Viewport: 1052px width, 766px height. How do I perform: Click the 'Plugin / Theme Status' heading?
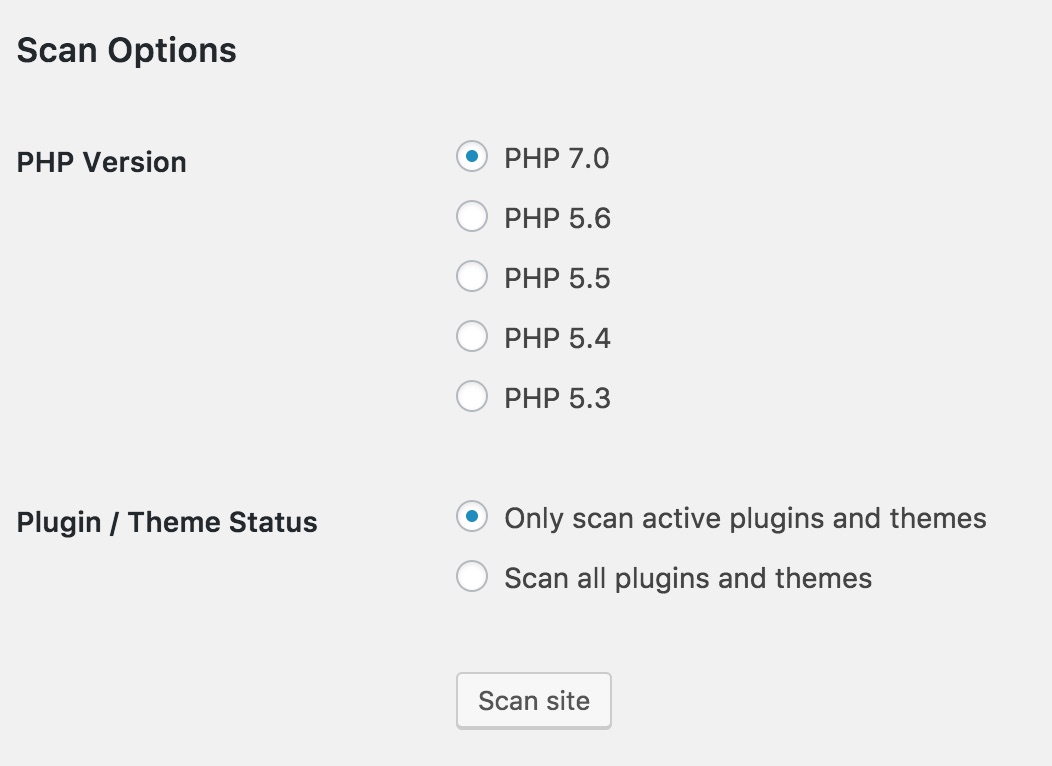[166, 521]
